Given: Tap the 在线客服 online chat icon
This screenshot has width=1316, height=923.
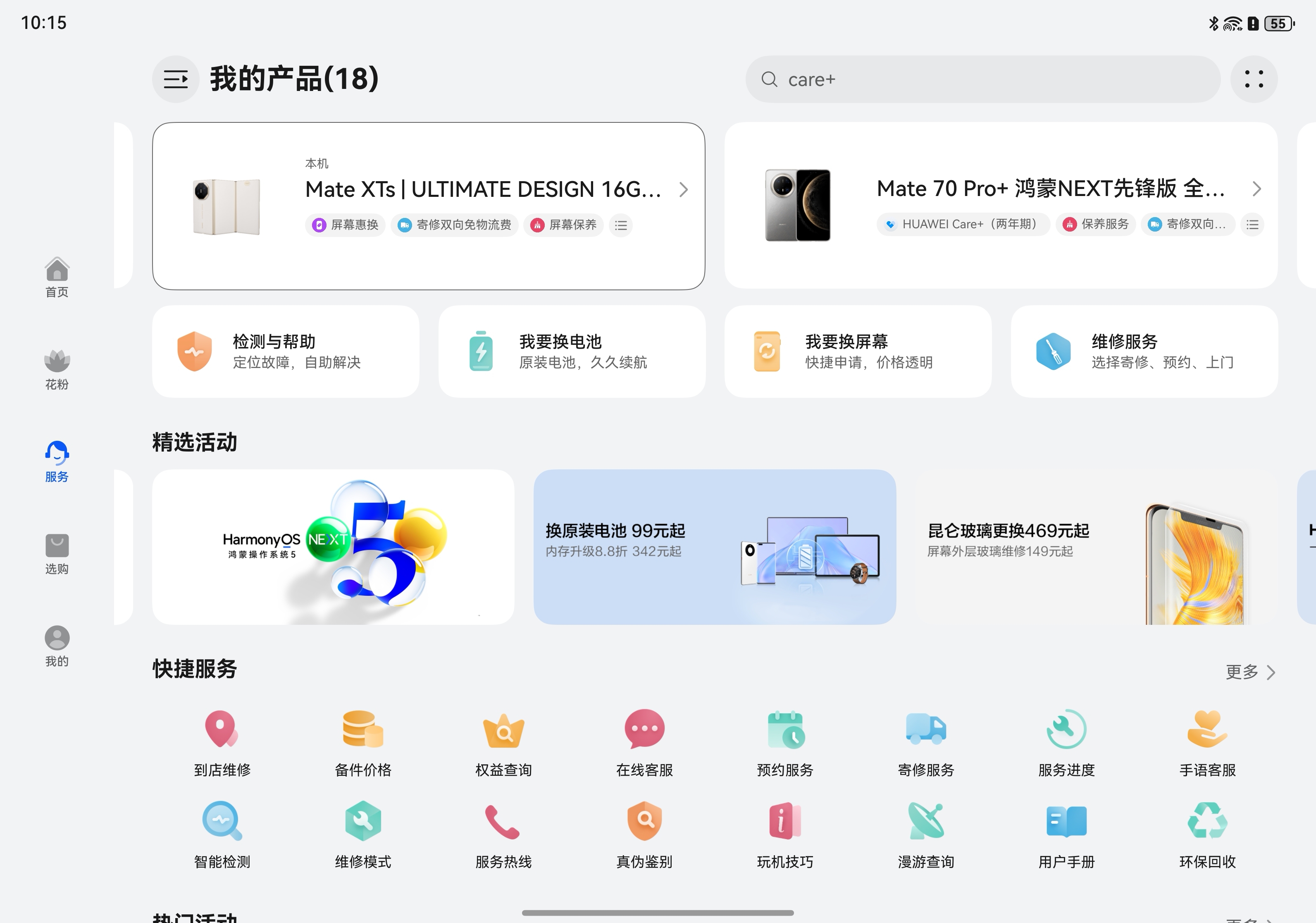Looking at the screenshot, I should click(x=644, y=729).
